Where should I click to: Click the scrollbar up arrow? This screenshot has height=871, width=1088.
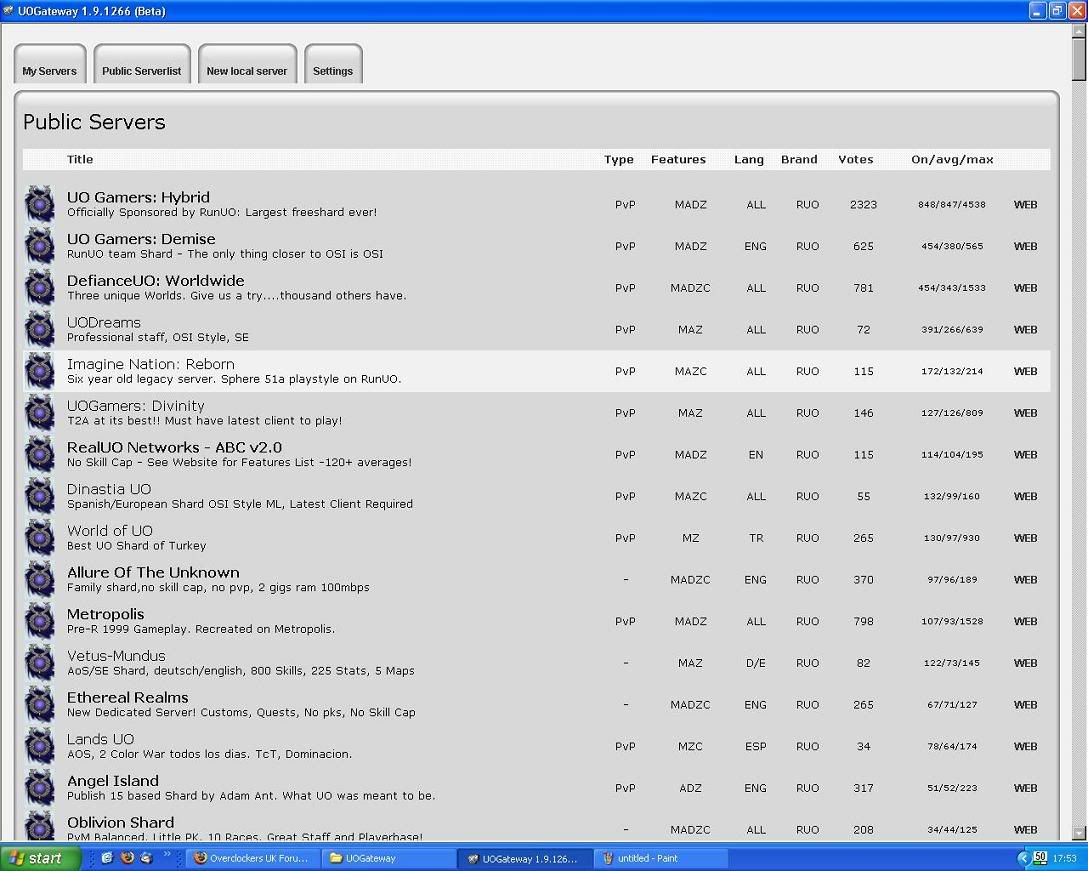pyautogui.click(x=1079, y=31)
